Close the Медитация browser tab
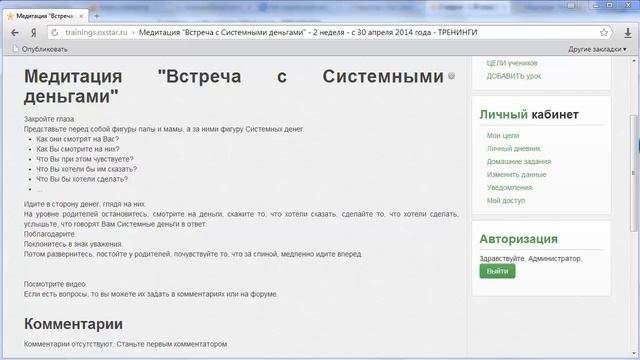The height and width of the screenshot is (360, 640). 81,16
